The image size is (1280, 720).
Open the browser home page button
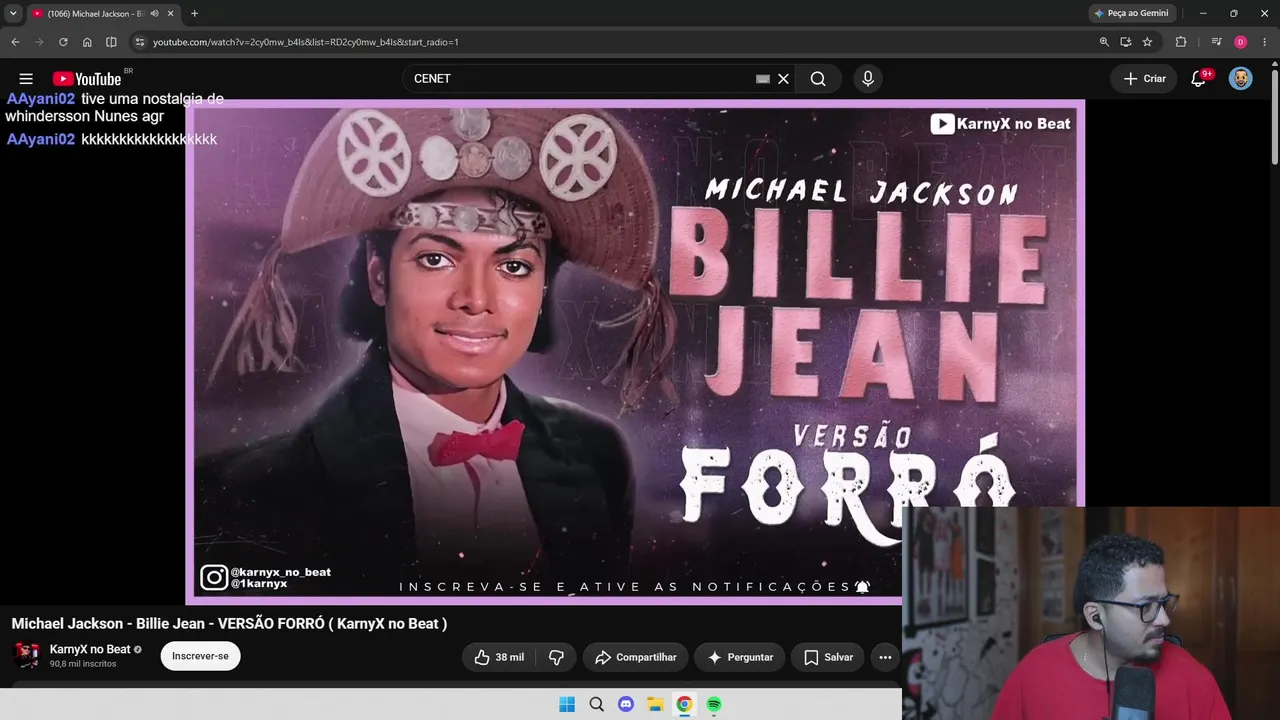[87, 42]
